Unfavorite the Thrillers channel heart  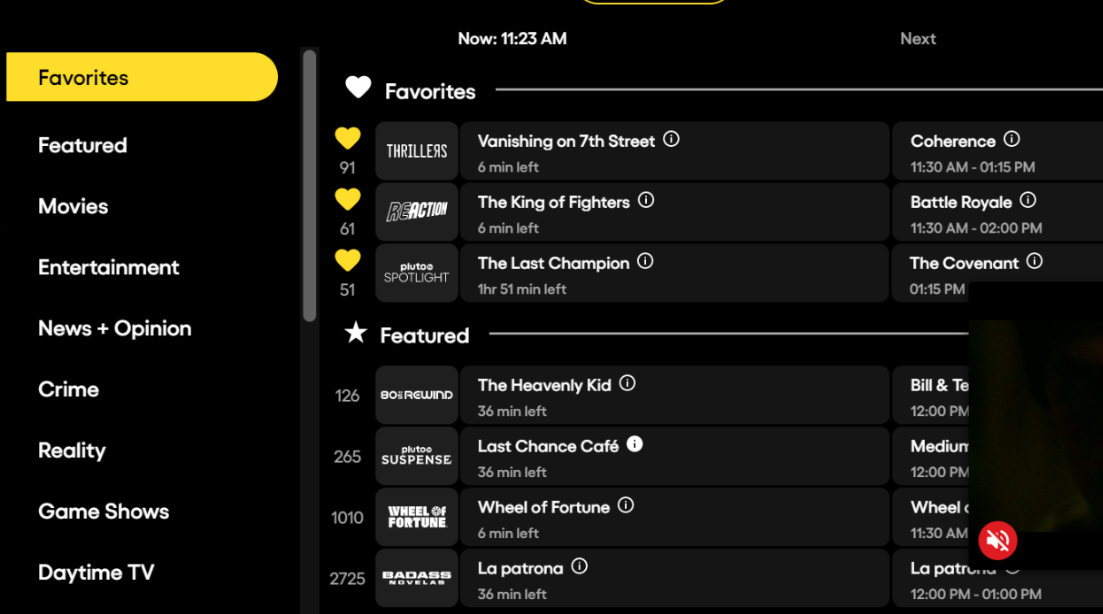[x=347, y=139]
